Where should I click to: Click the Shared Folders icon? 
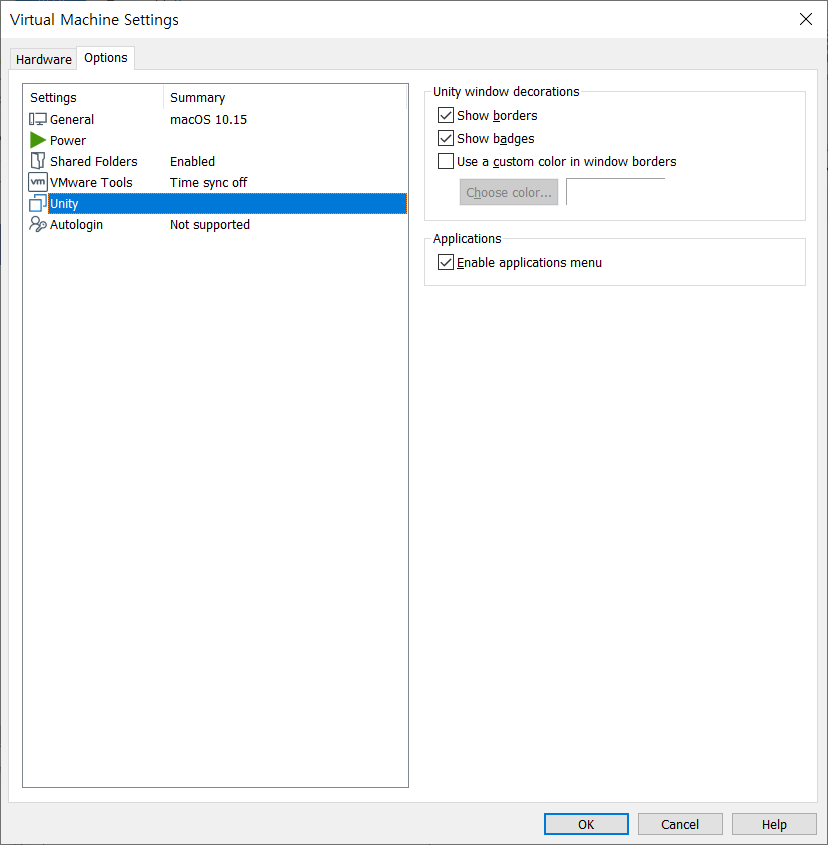[38, 161]
